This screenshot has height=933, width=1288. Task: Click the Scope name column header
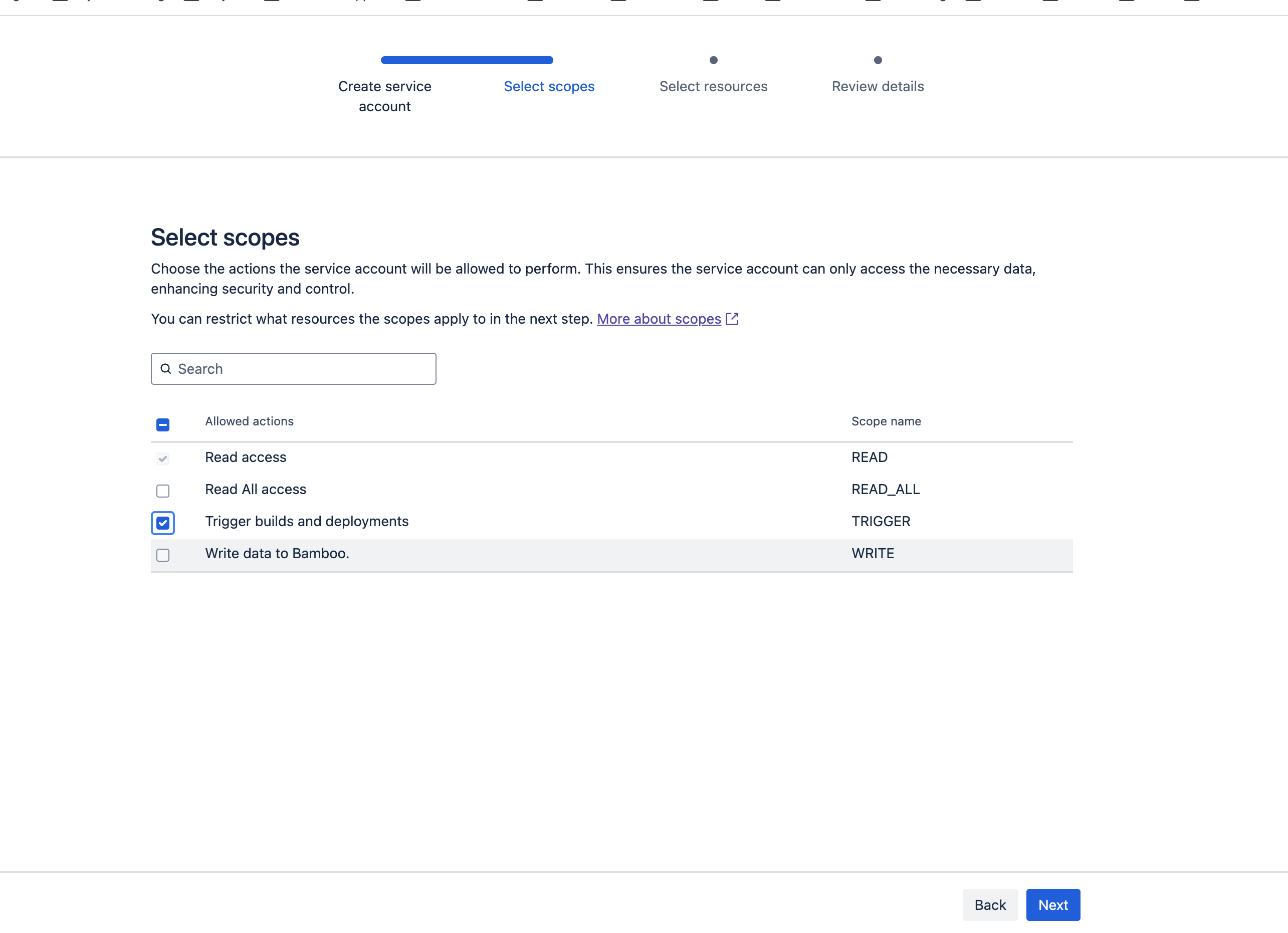[886, 421]
